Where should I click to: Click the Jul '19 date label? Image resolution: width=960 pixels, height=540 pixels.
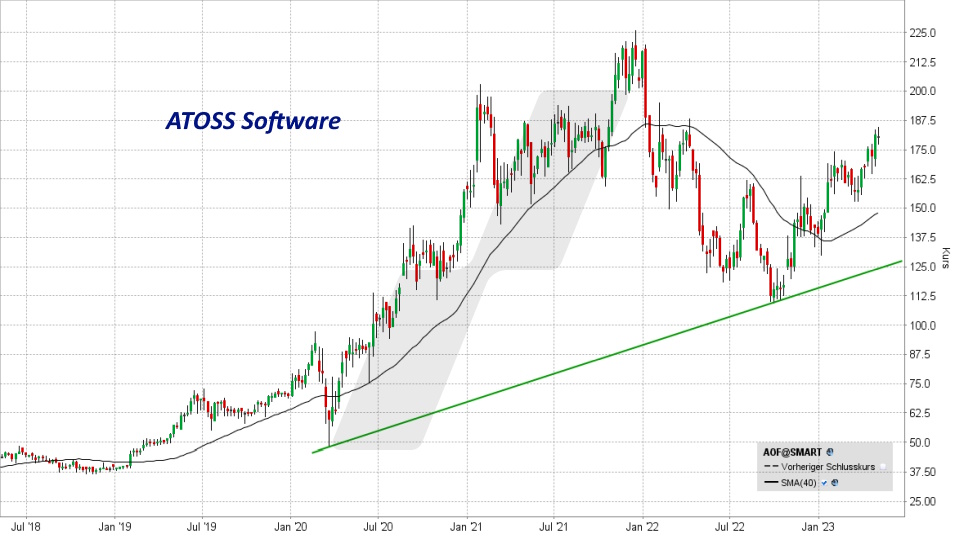(202, 527)
